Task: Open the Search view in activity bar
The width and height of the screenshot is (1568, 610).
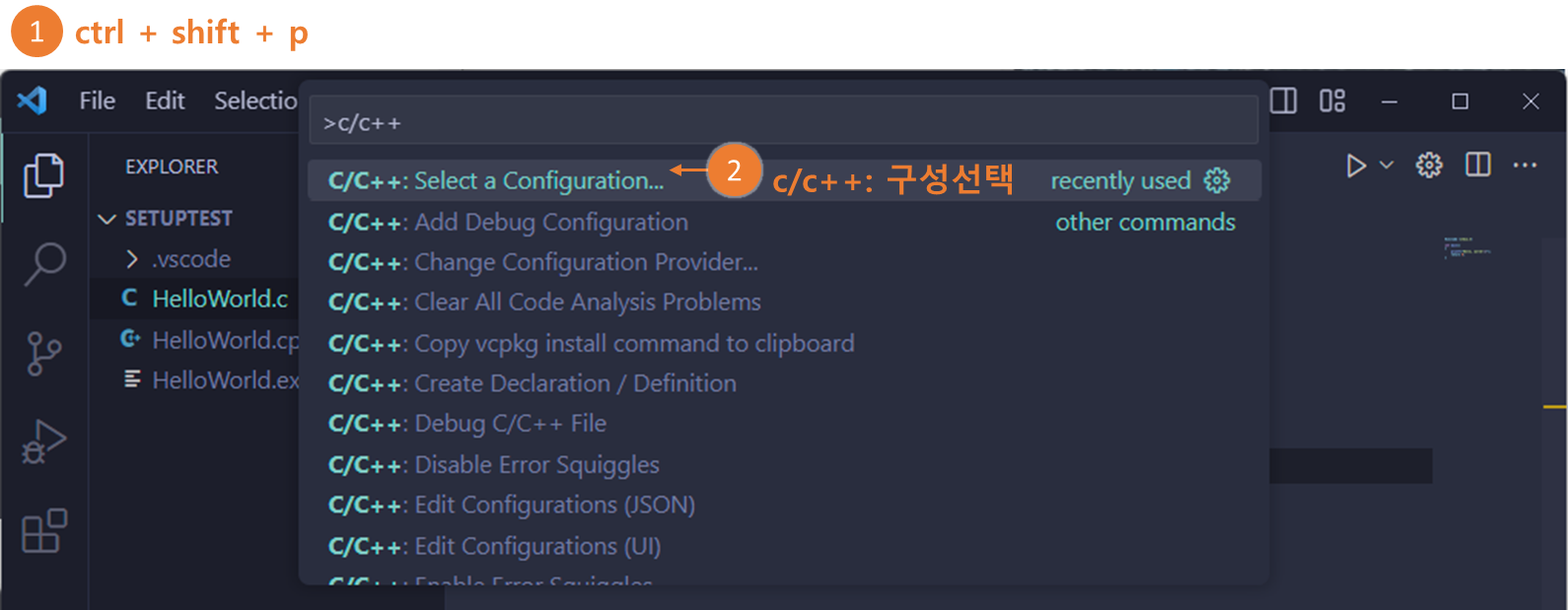Action: point(43,264)
